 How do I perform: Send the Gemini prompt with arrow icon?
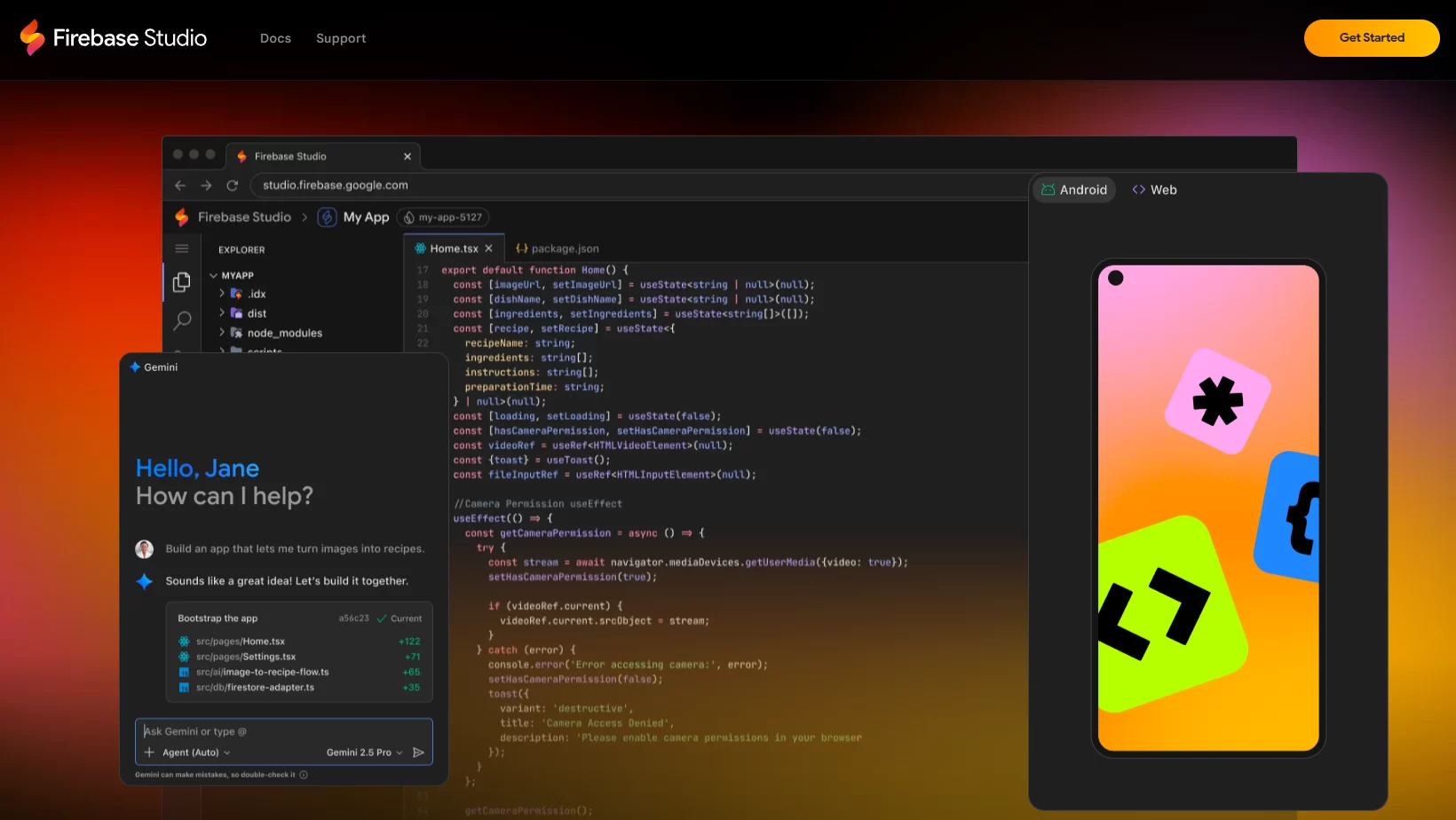pyautogui.click(x=419, y=753)
